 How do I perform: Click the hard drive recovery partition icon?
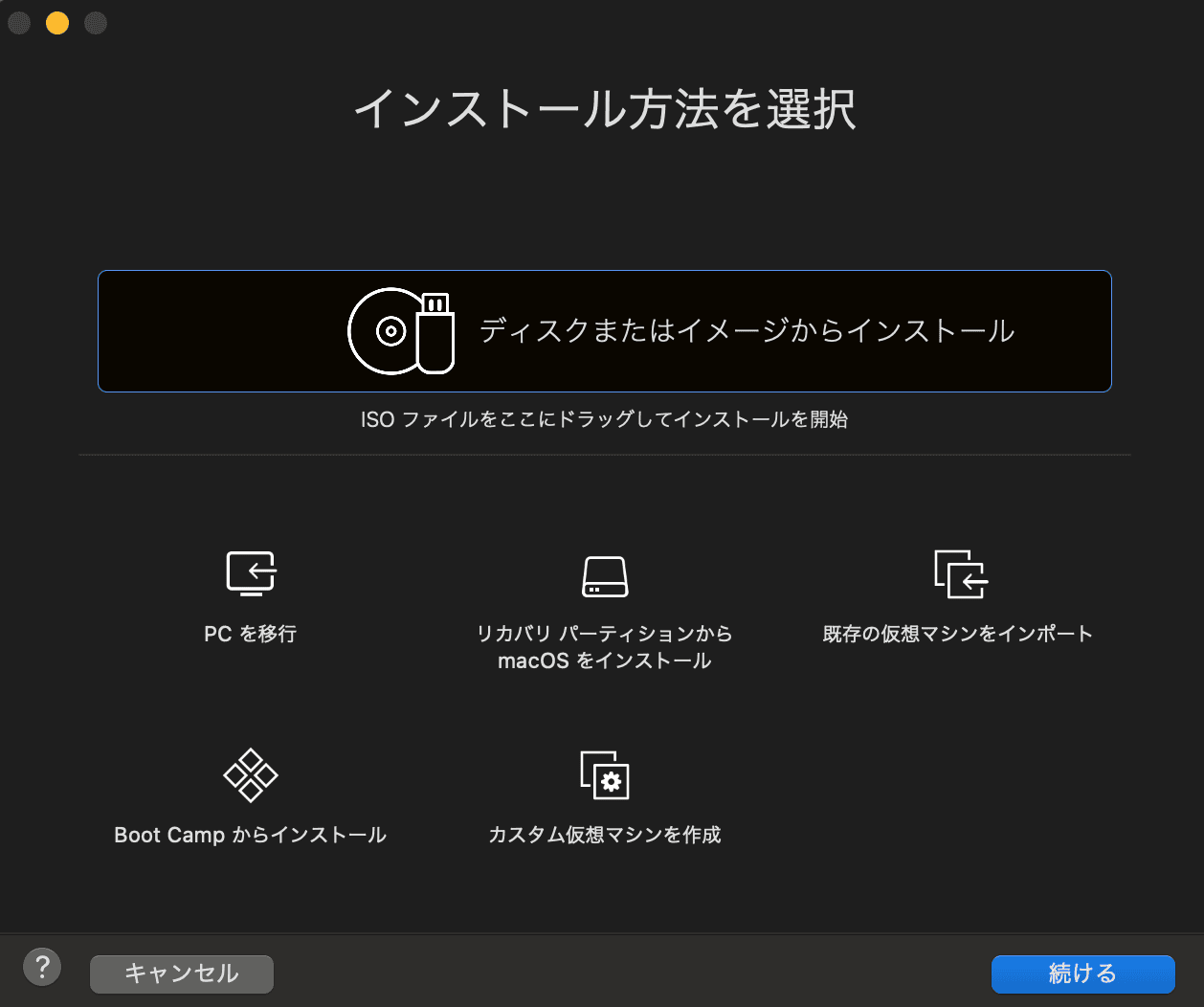coord(604,574)
